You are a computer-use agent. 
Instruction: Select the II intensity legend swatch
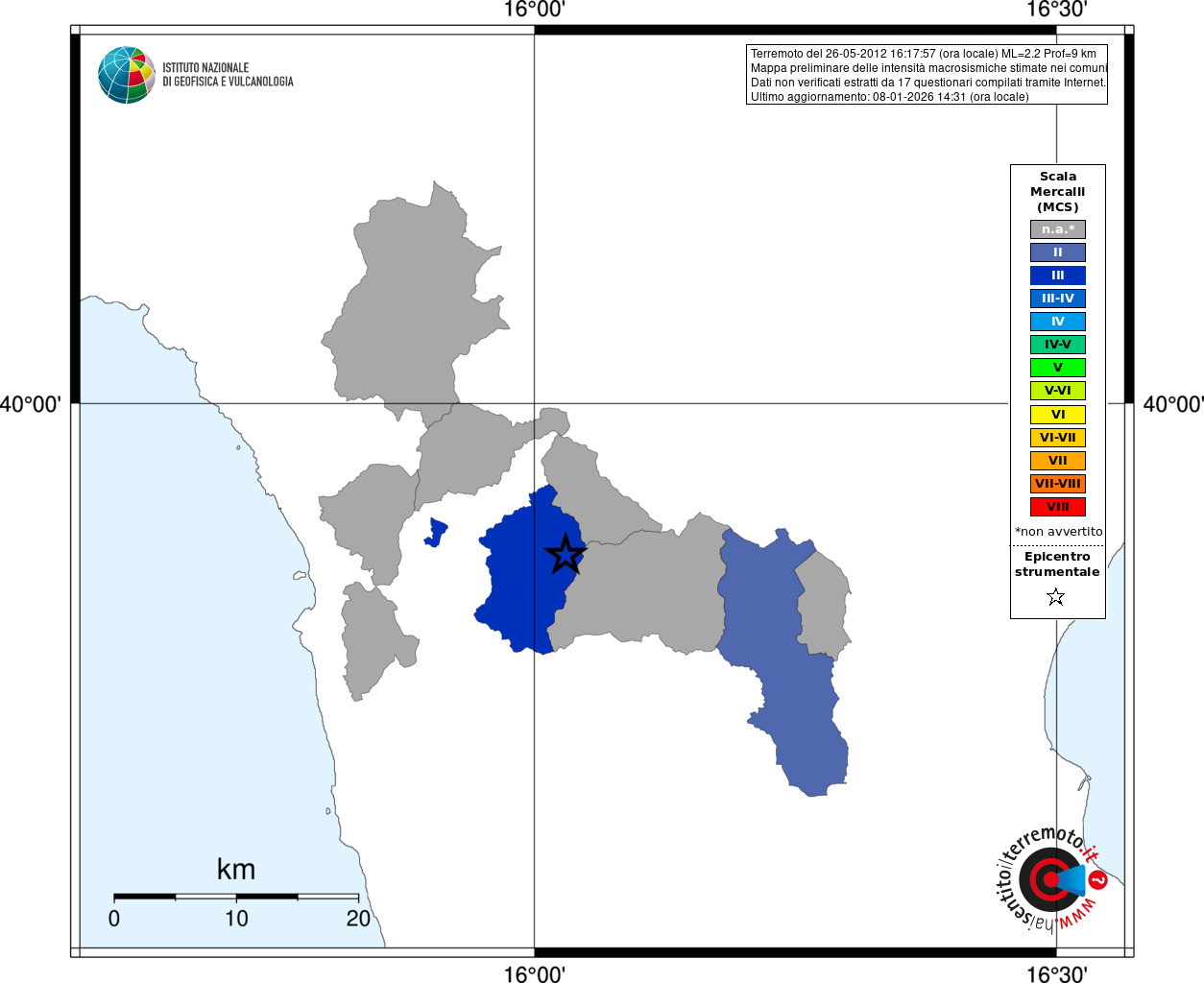[1057, 252]
